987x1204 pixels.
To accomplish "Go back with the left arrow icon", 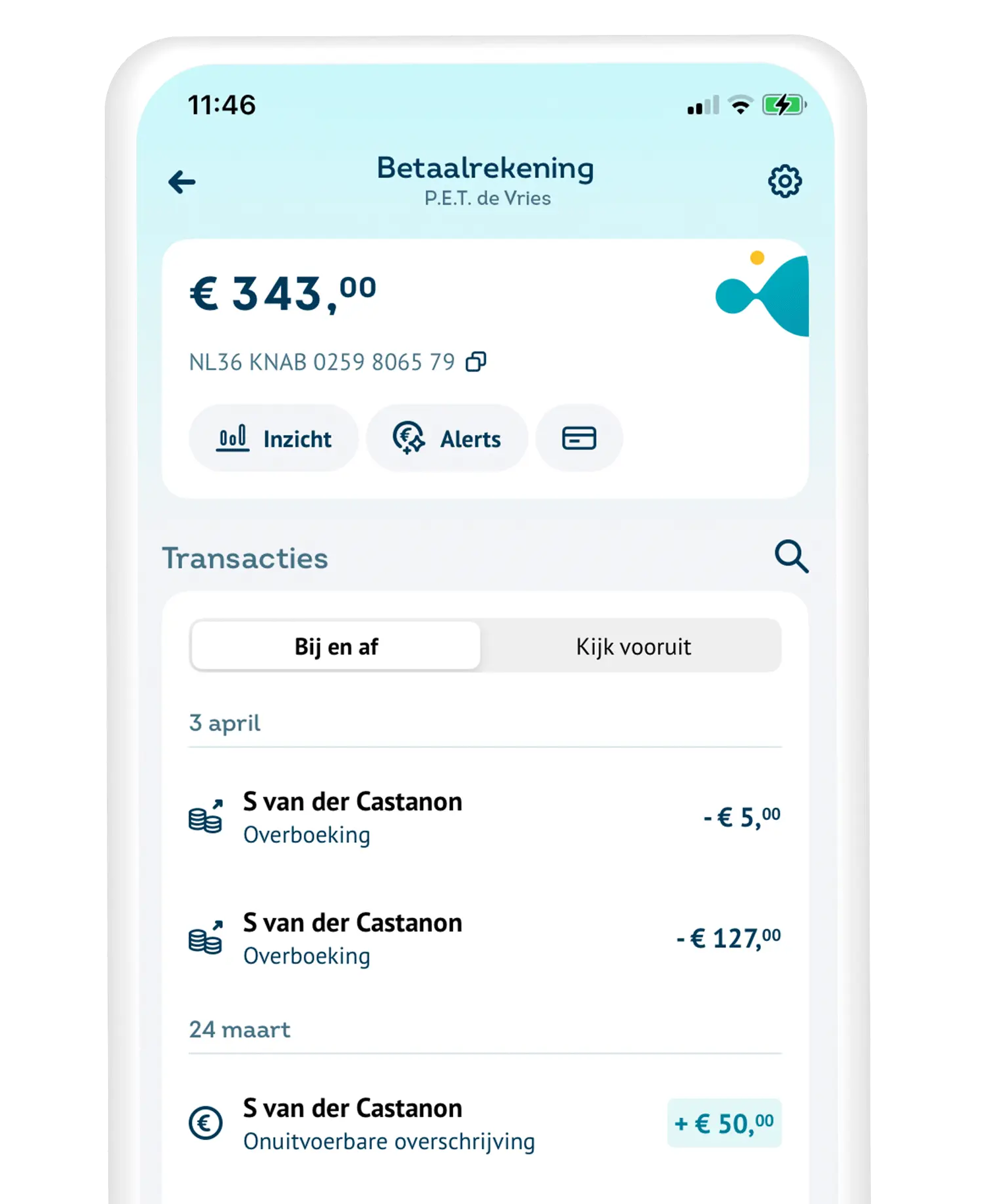I will pyautogui.click(x=182, y=182).
